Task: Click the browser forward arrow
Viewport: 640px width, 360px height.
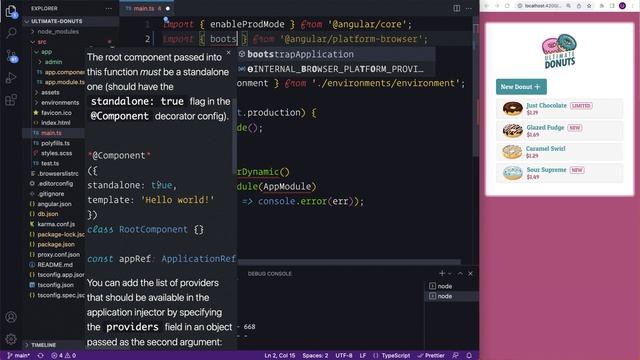Action: 497,6
